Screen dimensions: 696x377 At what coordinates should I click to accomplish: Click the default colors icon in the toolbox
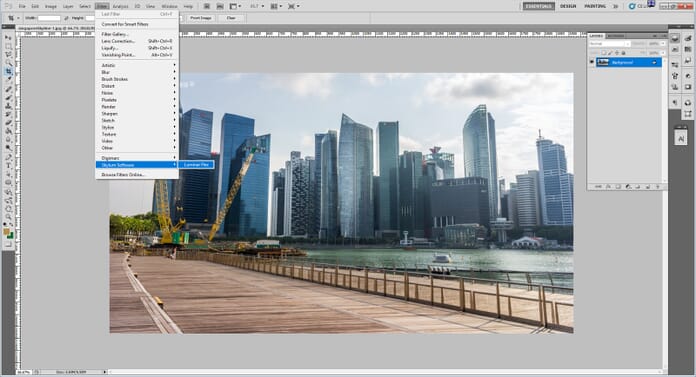5,224
